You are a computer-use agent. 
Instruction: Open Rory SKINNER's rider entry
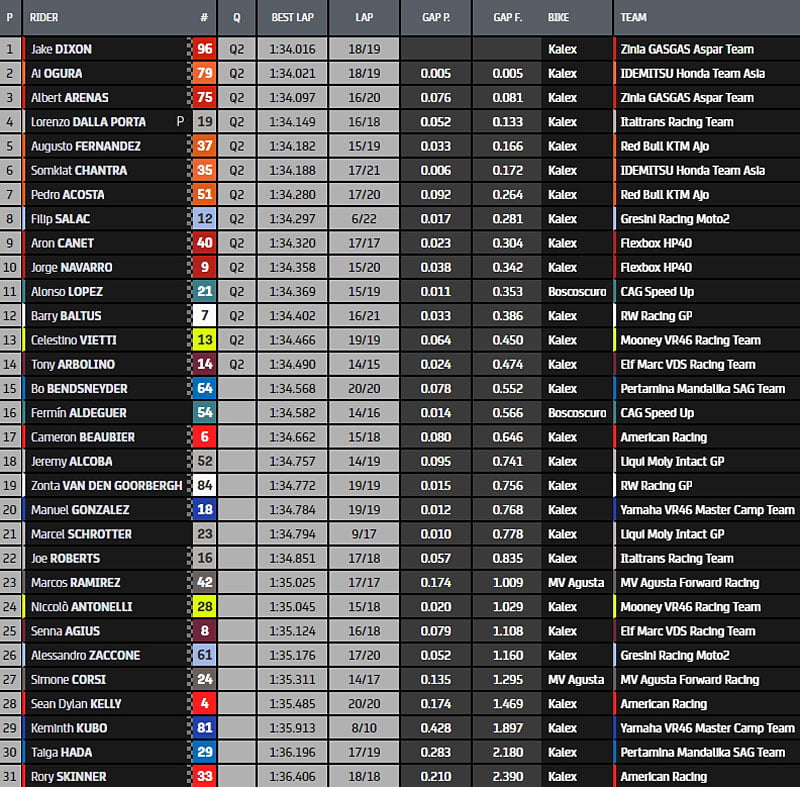tap(68, 777)
